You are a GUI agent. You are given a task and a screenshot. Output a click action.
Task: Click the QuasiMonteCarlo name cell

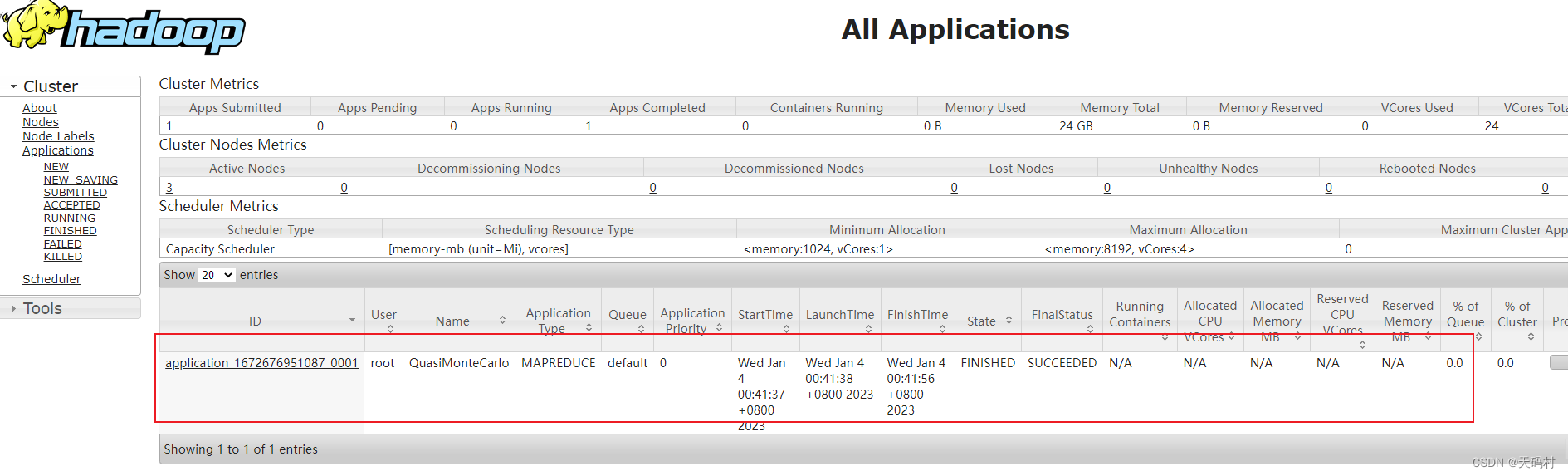[x=459, y=363]
